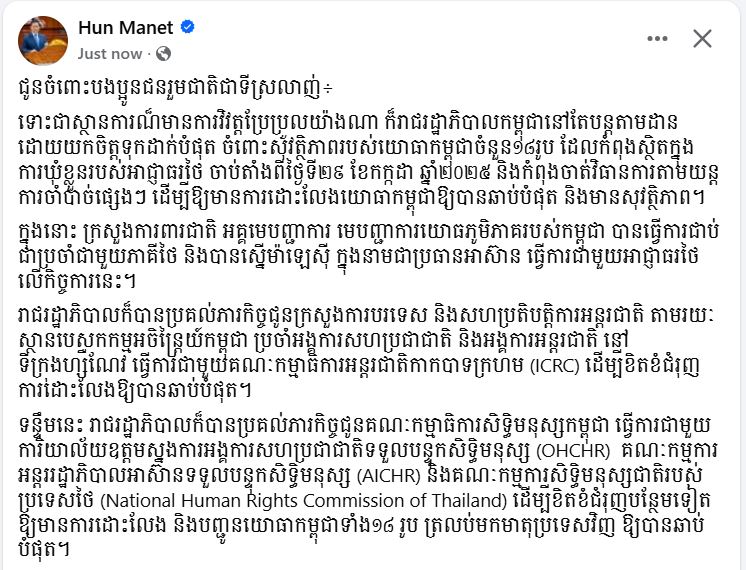
Task: Click the word ទន្ទឹមនេះ starting the last paragraph
Action: tap(52, 425)
